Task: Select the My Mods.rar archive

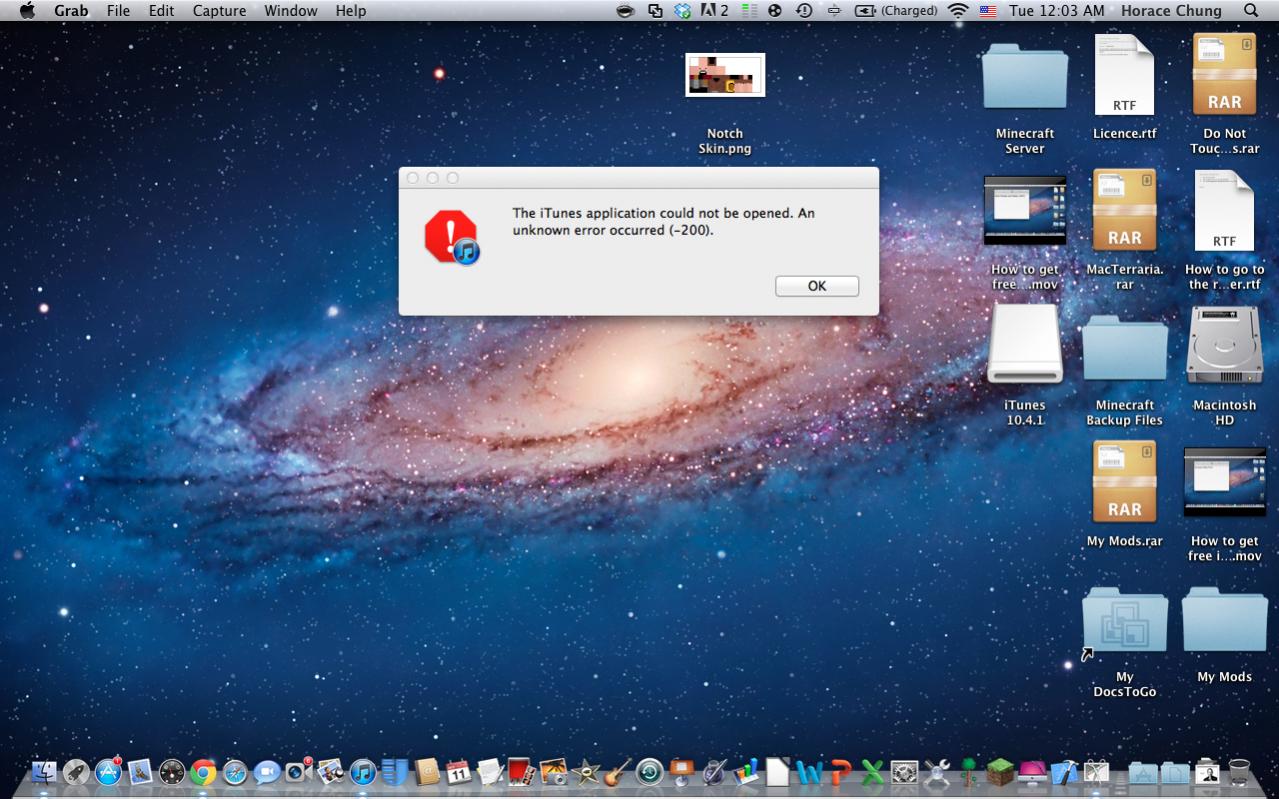Action: (x=1125, y=495)
